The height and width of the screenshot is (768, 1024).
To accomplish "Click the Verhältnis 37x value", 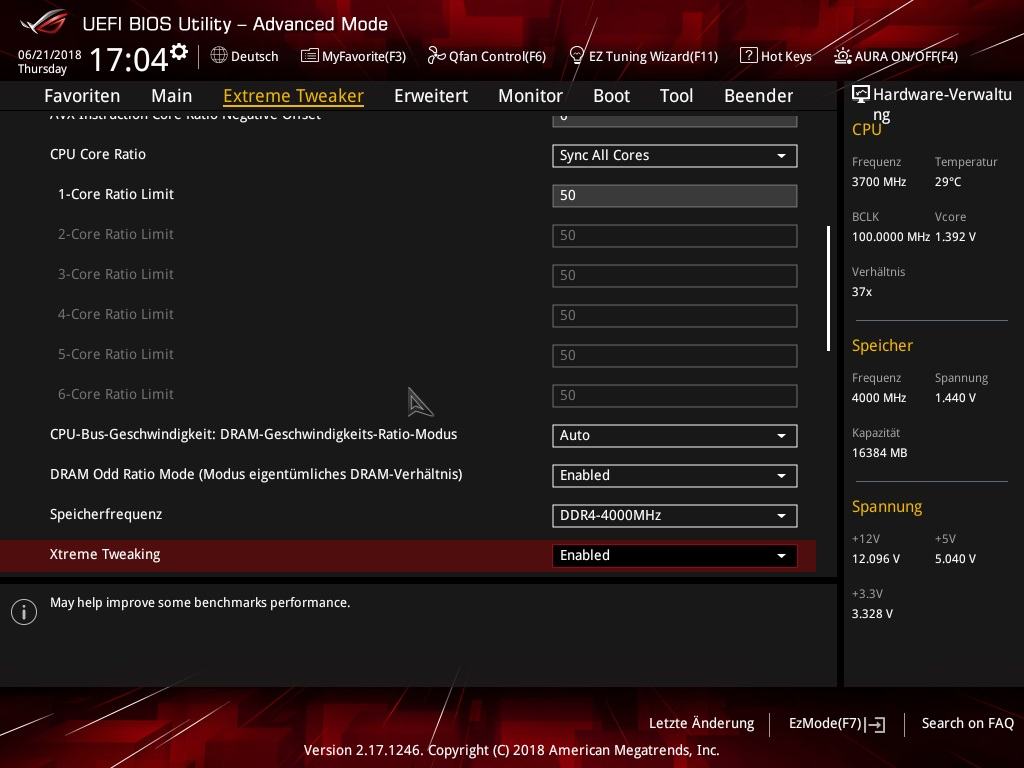I will click(x=861, y=292).
